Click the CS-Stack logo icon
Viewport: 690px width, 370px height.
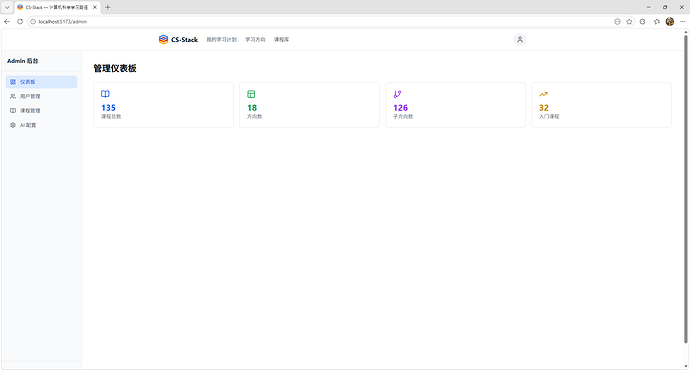[x=163, y=40]
